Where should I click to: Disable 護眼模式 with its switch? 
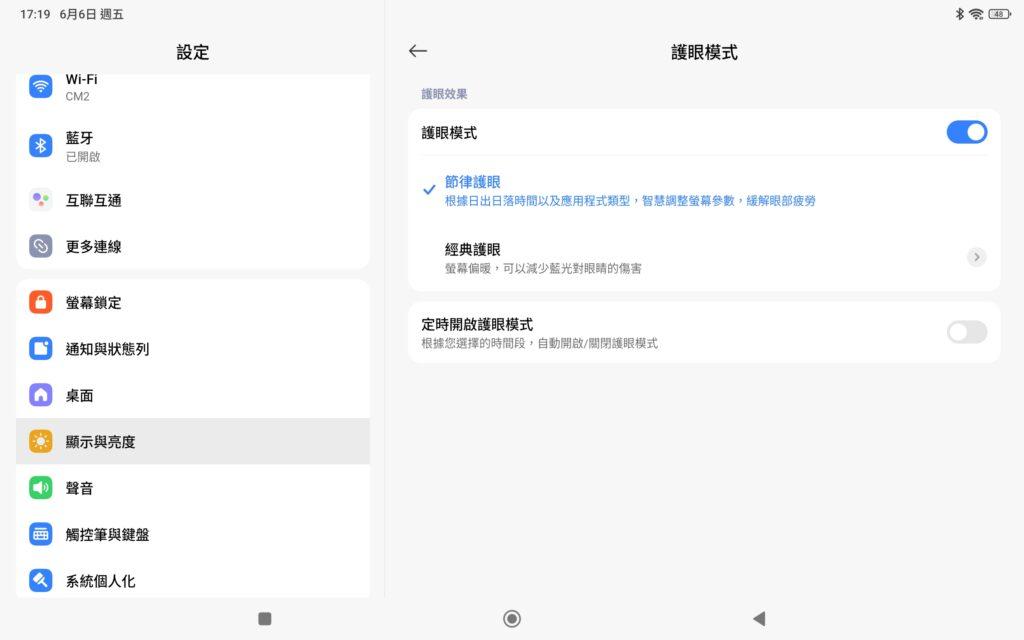point(966,131)
